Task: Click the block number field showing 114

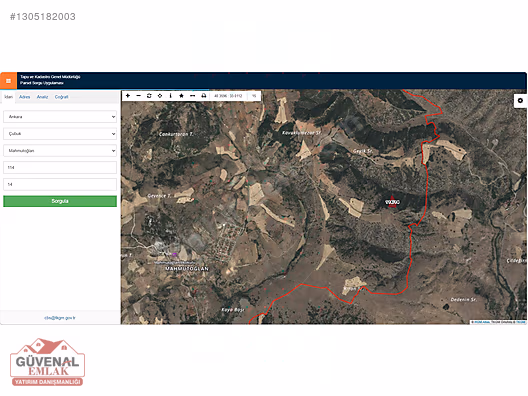Action: click(x=60, y=167)
